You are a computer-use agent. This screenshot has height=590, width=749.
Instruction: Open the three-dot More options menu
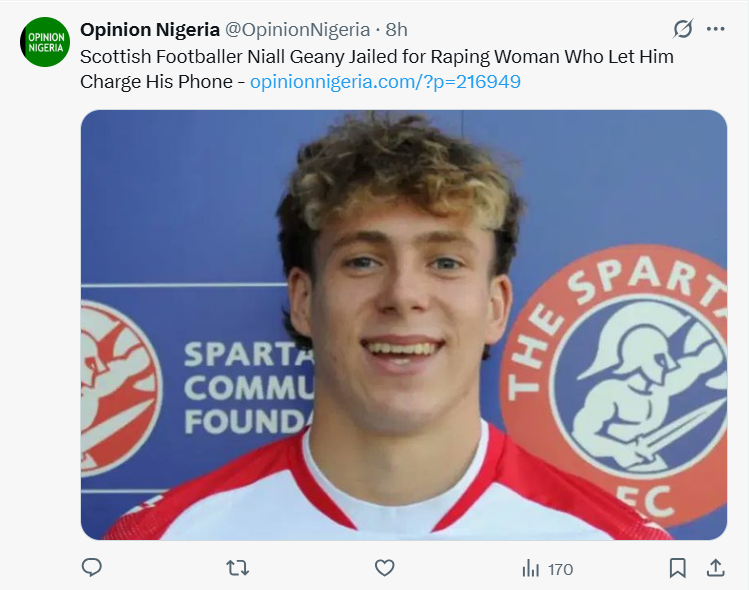716,28
